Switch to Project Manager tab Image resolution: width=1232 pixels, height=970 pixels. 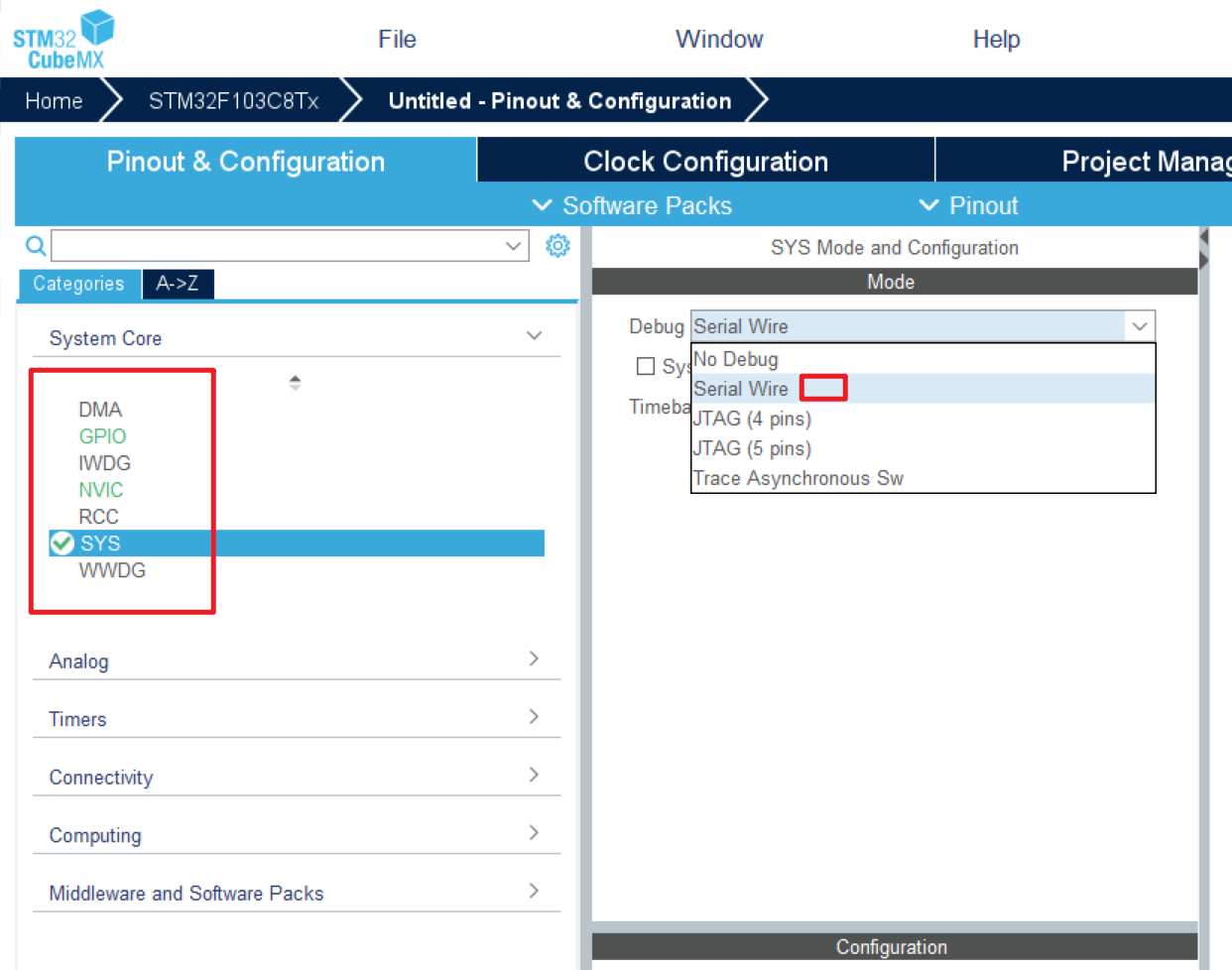(1084, 161)
